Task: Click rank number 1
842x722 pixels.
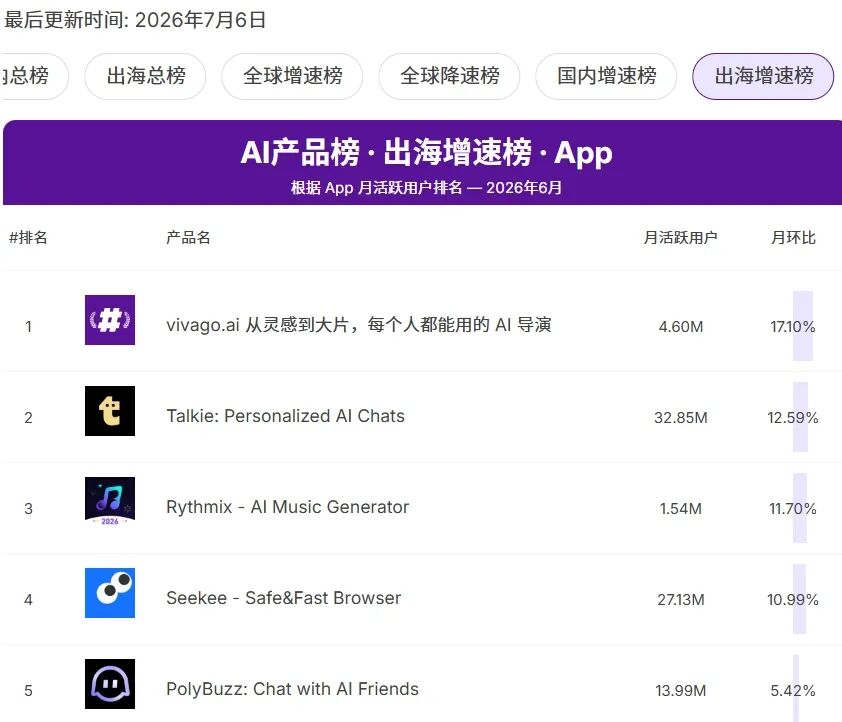Action: (28, 326)
